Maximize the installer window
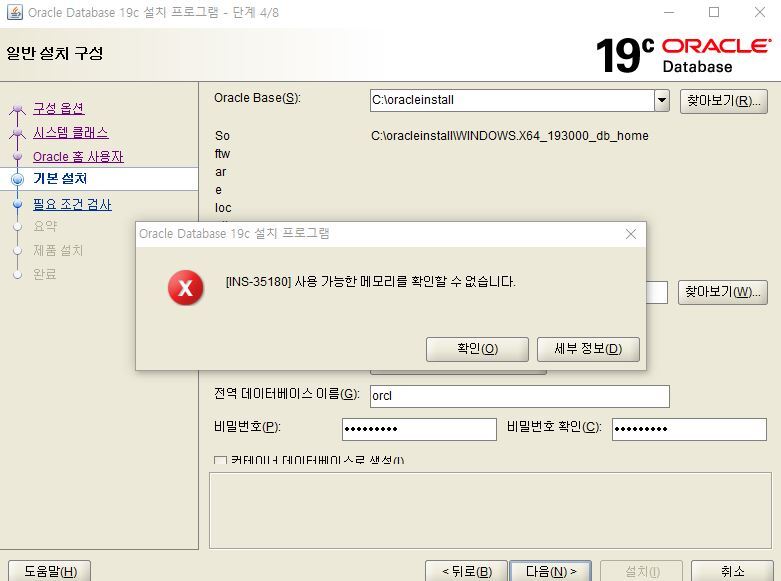 [x=714, y=12]
